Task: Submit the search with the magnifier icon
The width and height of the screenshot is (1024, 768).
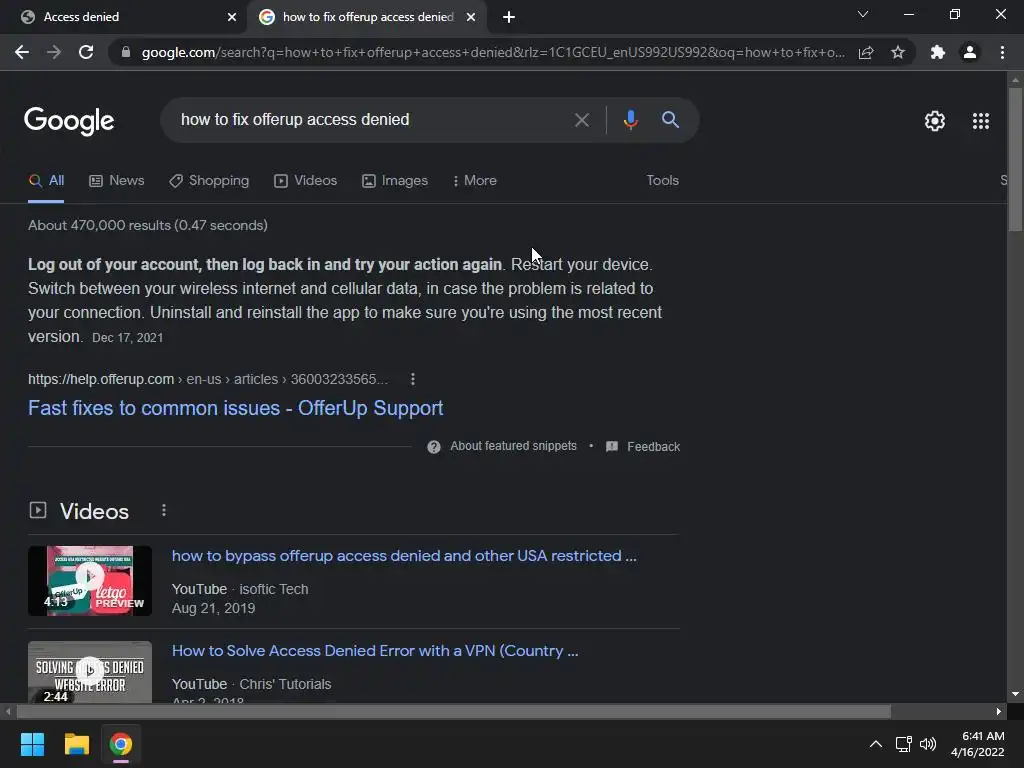Action: (x=670, y=120)
